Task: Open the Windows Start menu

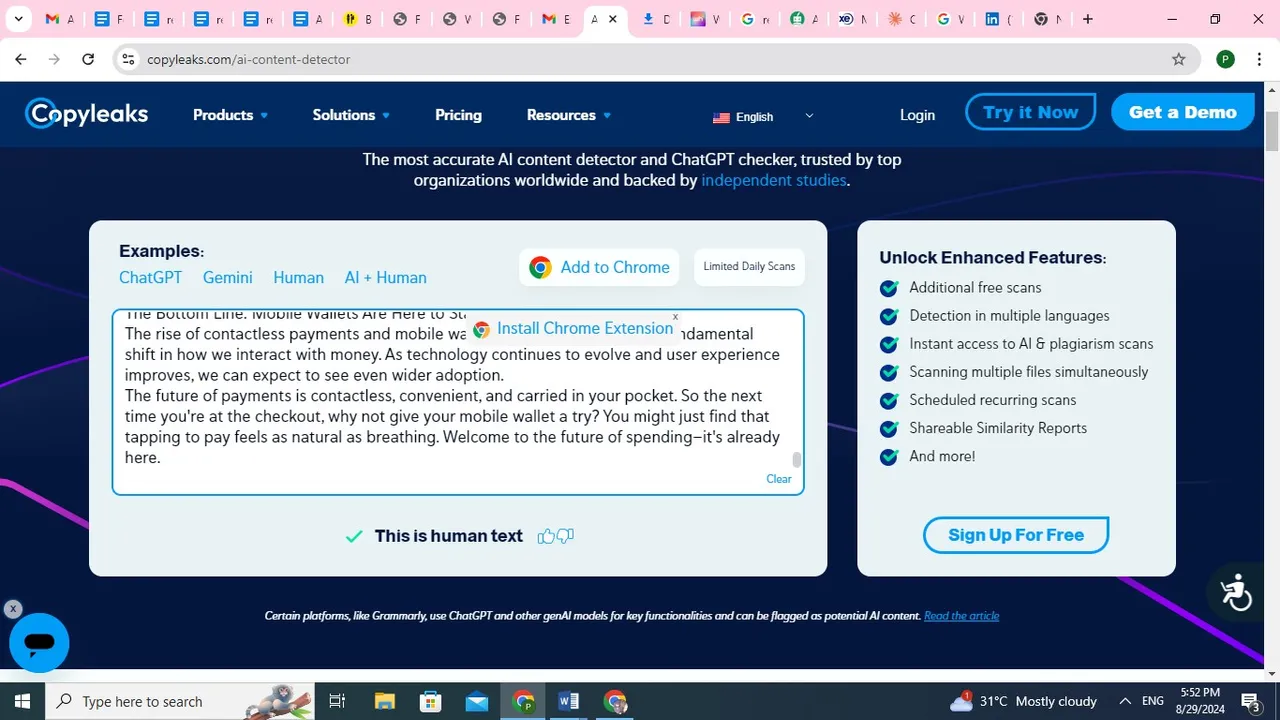Action: click(22, 701)
